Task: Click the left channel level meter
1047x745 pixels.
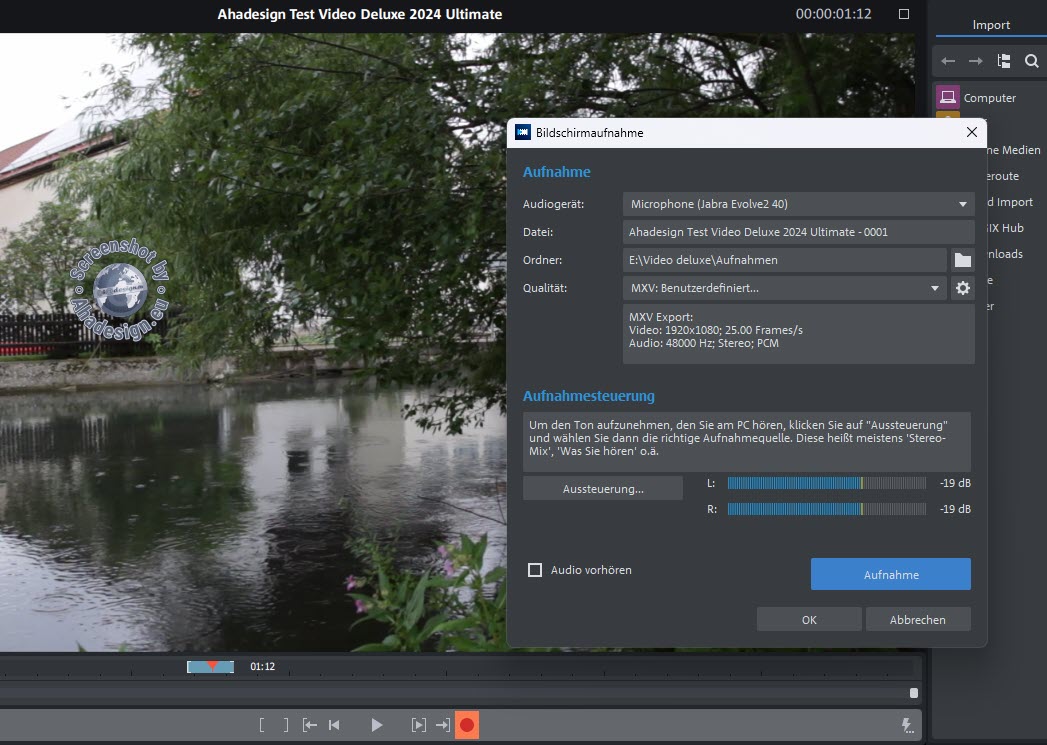Action: click(827, 483)
